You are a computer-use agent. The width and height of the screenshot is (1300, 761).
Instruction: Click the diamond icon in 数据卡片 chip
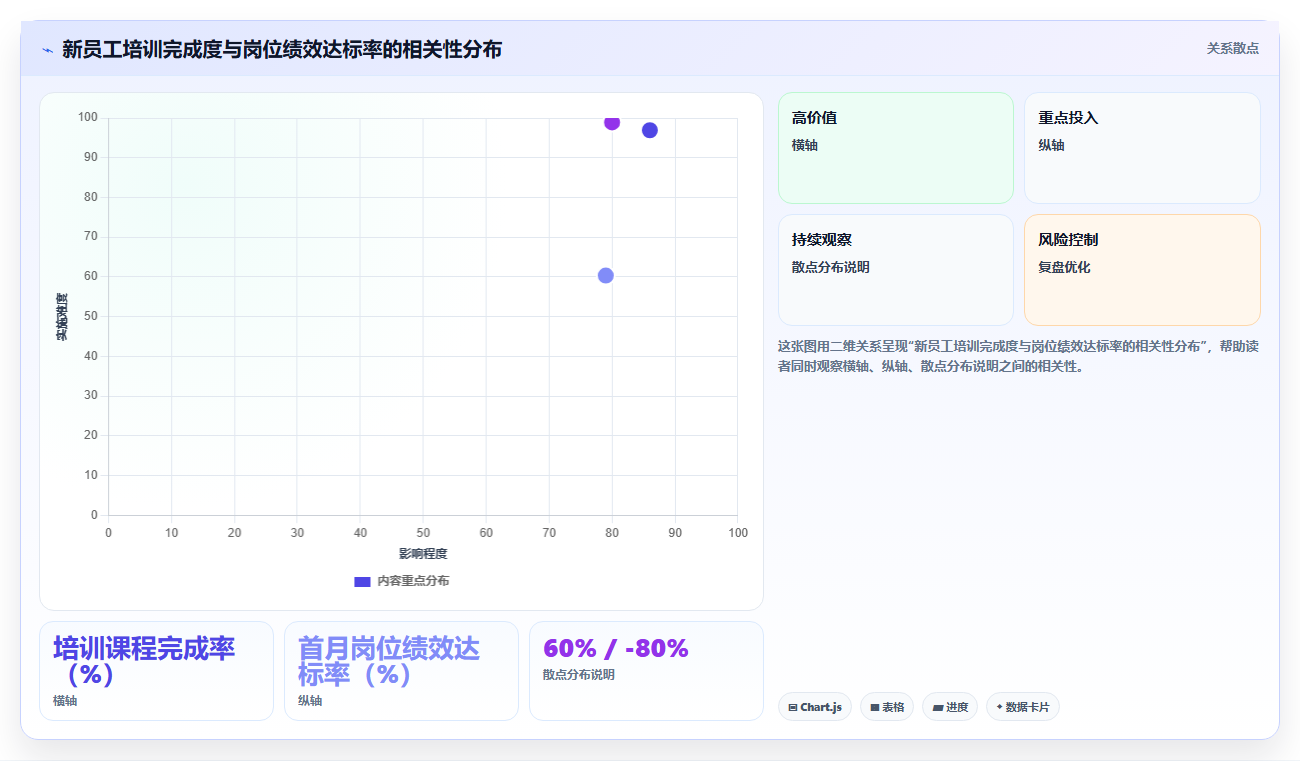(x=999, y=707)
